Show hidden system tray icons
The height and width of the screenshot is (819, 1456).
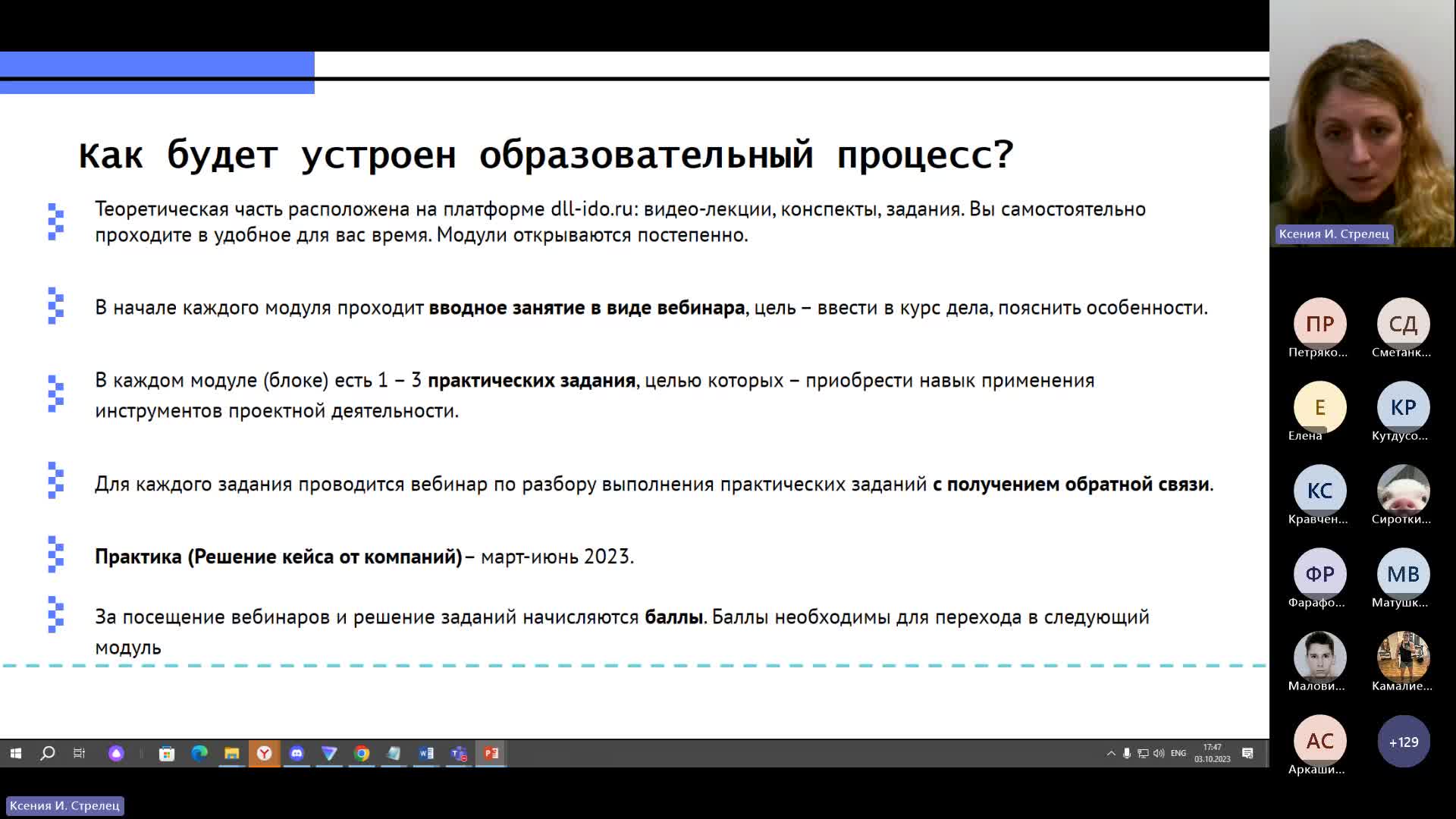coord(1111,753)
